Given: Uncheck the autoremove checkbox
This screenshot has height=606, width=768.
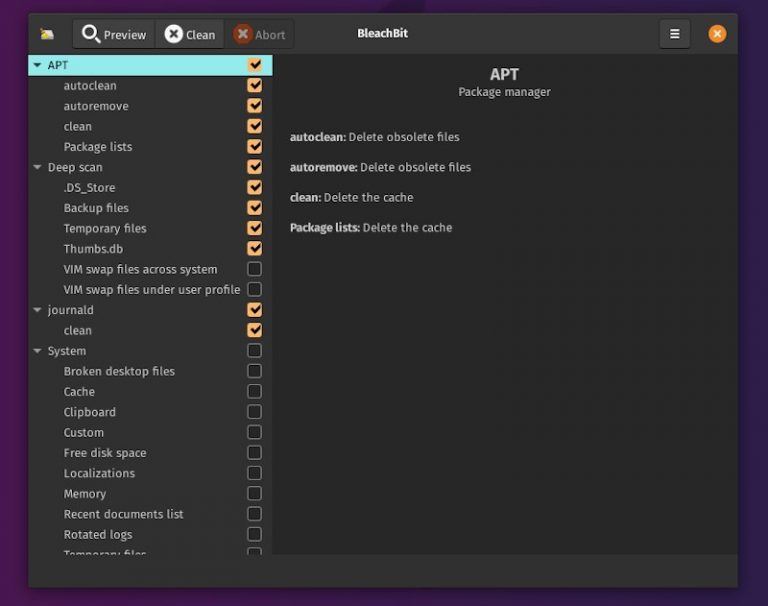Looking at the screenshot, I should (255, 106).
